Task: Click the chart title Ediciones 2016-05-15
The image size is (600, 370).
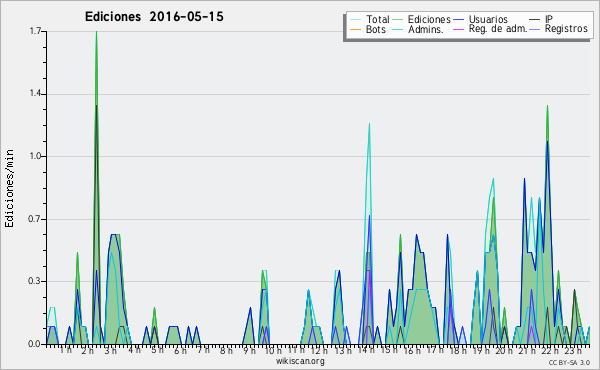Action: [x=154, y=17]
